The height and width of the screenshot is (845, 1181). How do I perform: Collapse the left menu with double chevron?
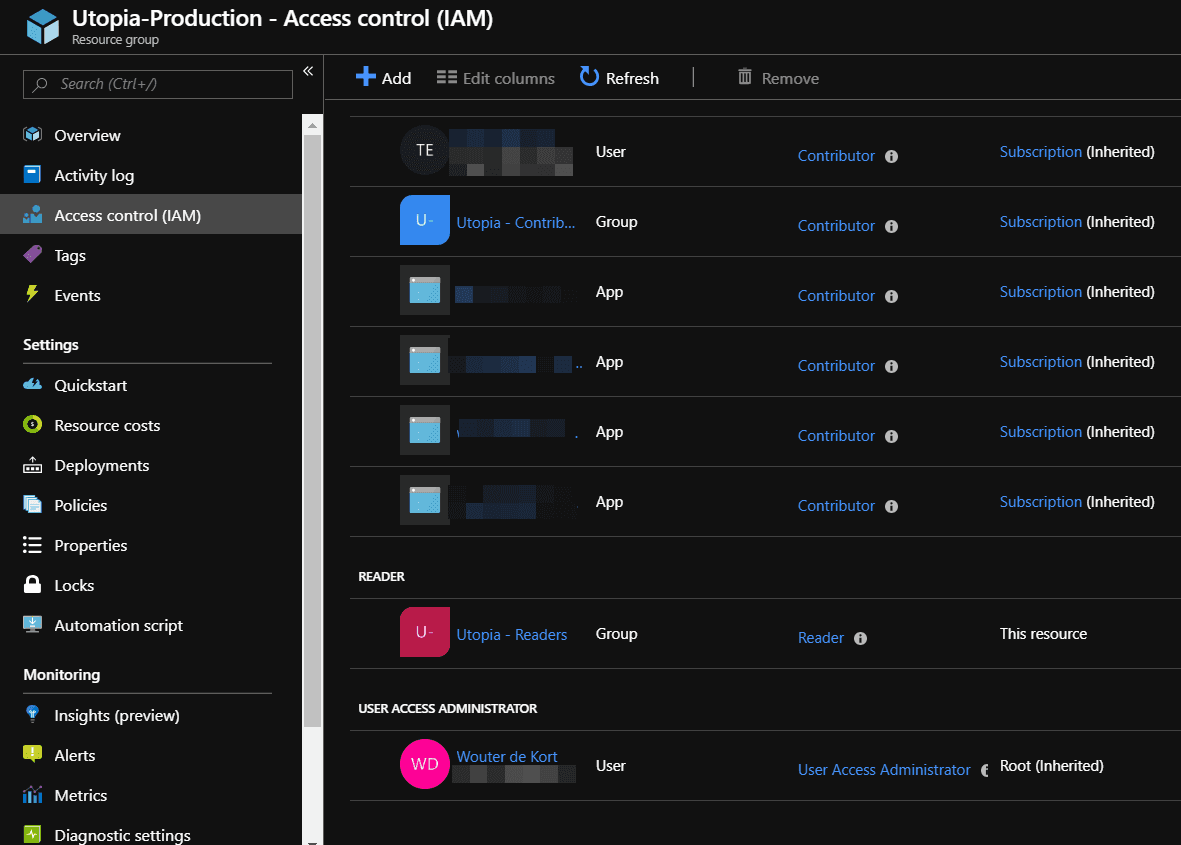coord(308,71)
